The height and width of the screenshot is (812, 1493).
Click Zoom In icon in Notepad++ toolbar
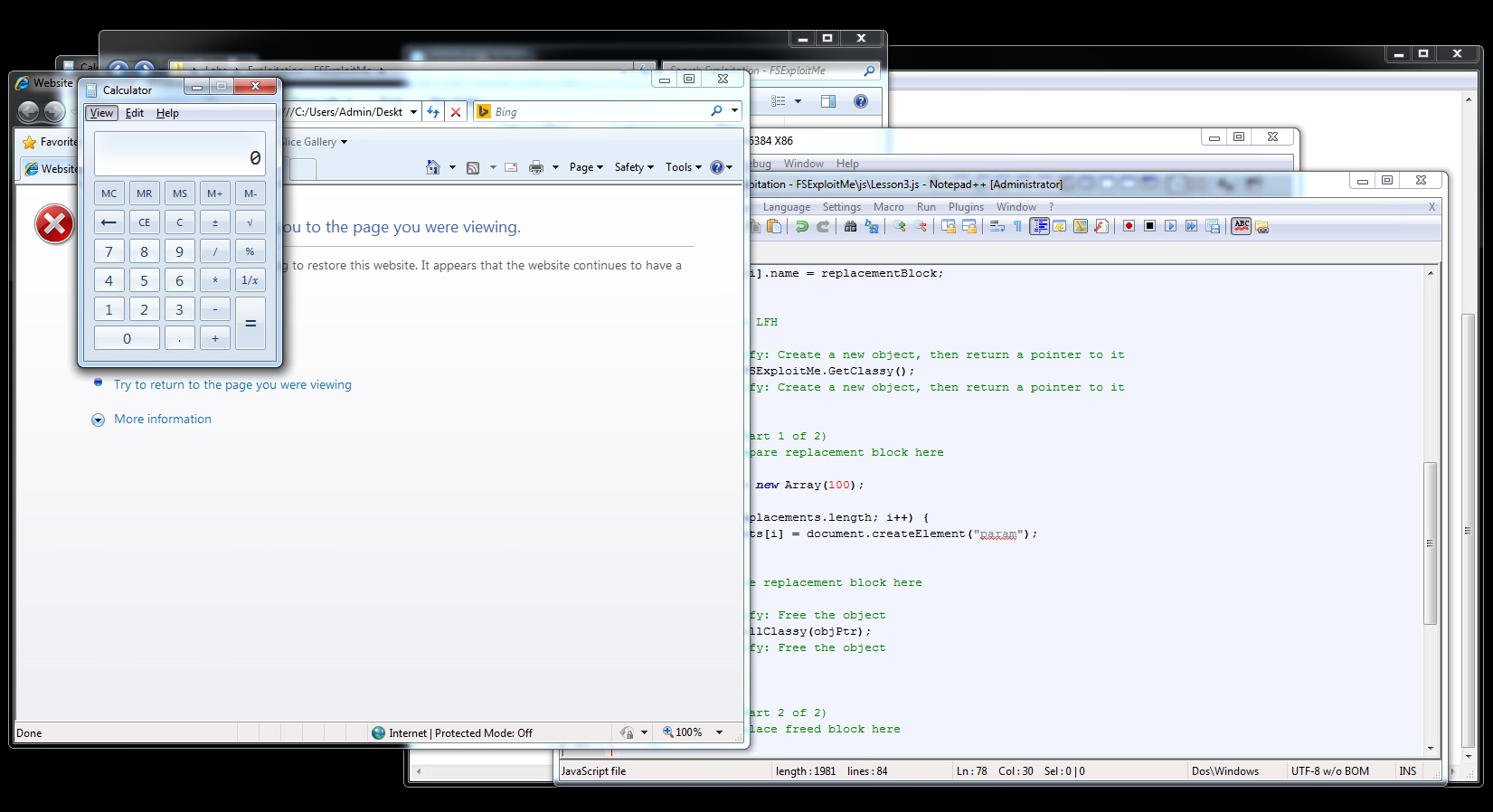900,226
